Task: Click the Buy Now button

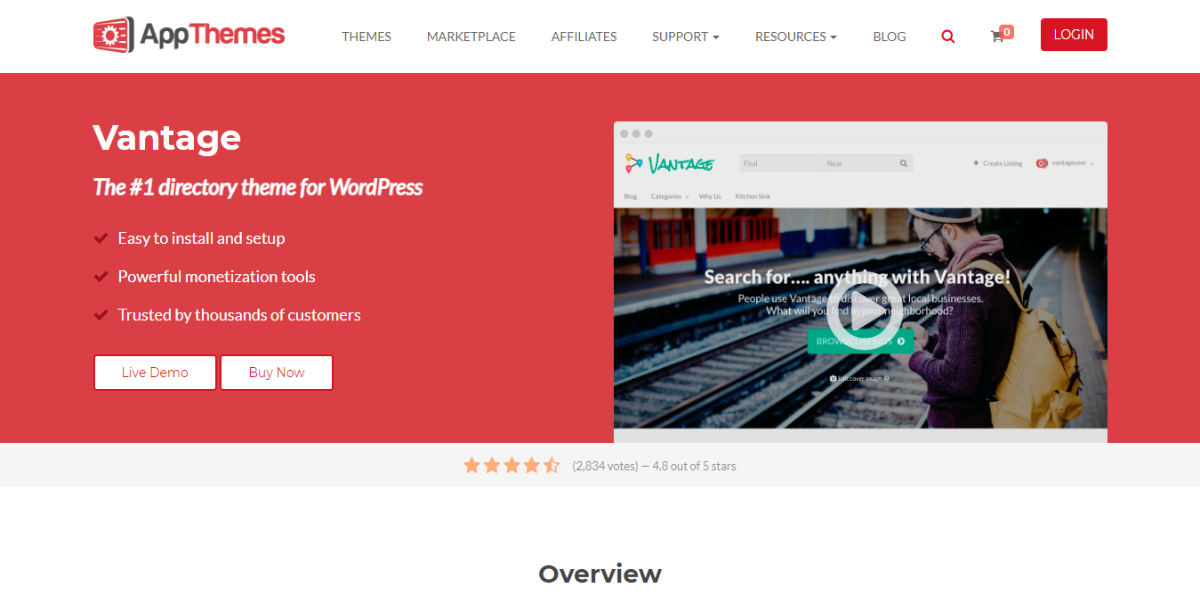Action: [x=277, y=372]
